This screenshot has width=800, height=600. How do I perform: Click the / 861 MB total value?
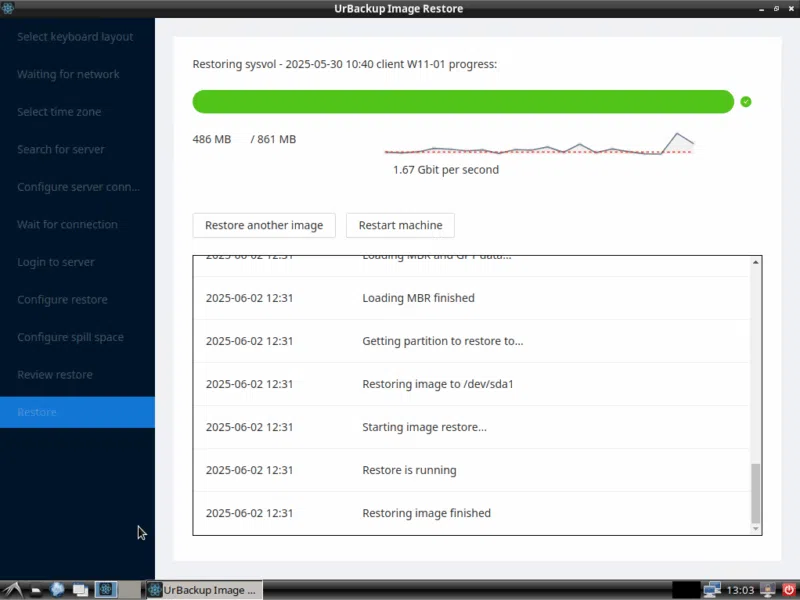click(x=273, y=139)
